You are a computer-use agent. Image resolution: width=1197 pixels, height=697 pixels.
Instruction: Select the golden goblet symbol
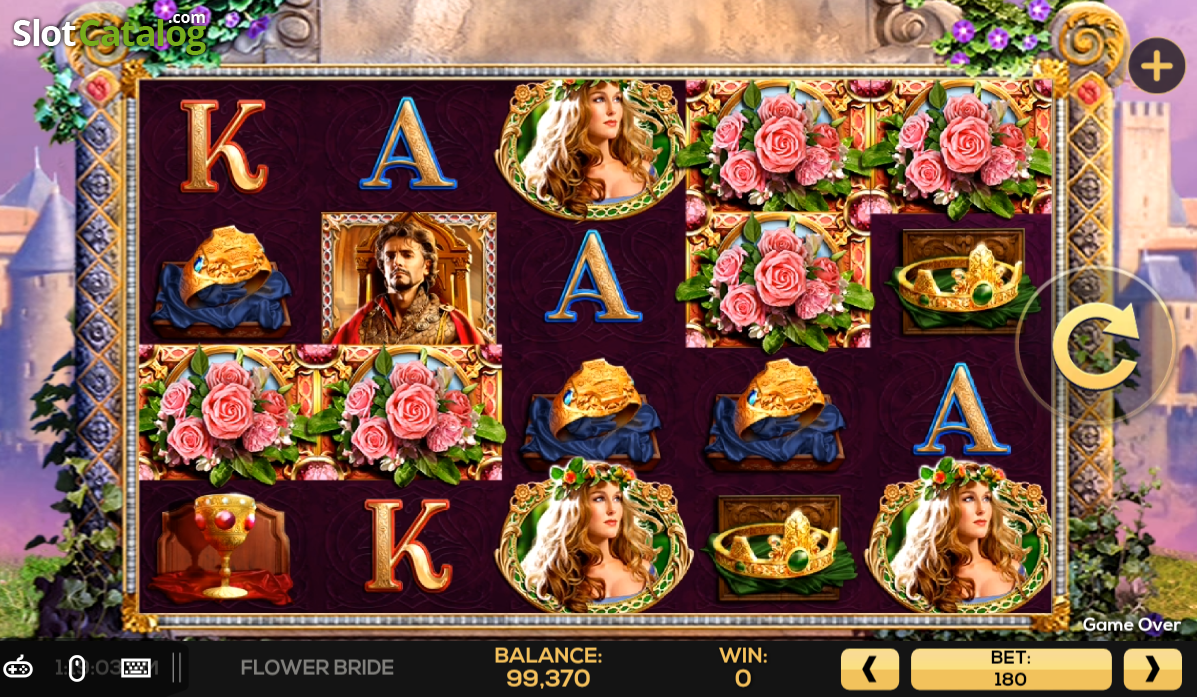click(x=224, y=546)
